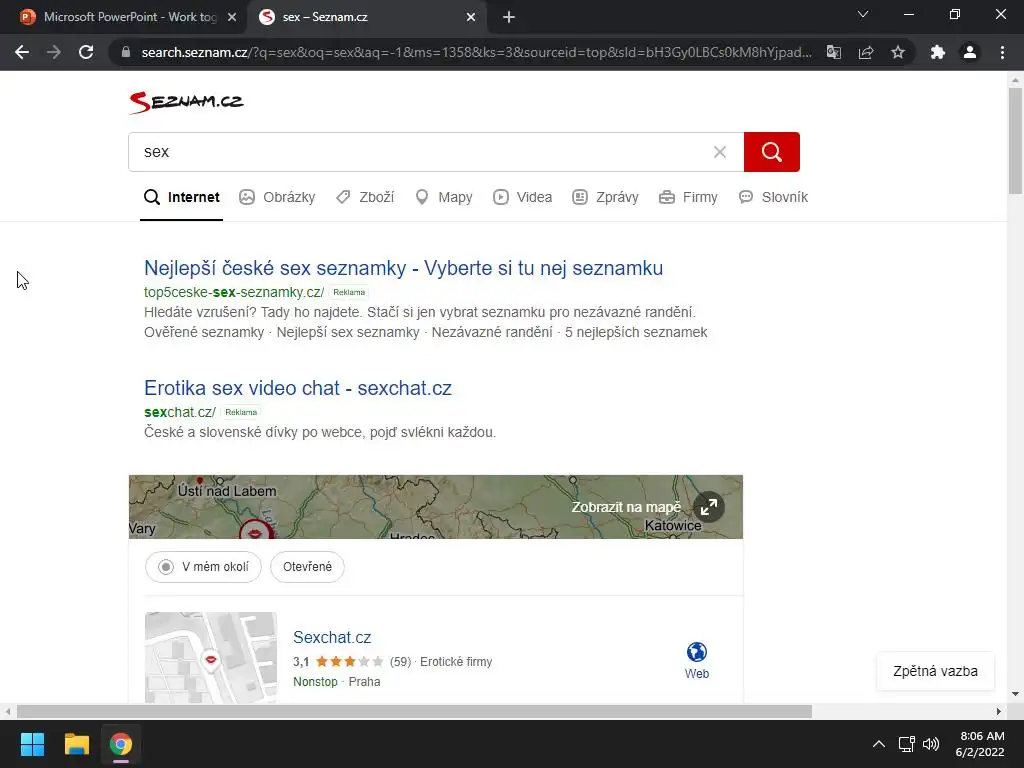Click the Reklama label under sexchat.cz
1024x768 pixels.
pos(241,412)
